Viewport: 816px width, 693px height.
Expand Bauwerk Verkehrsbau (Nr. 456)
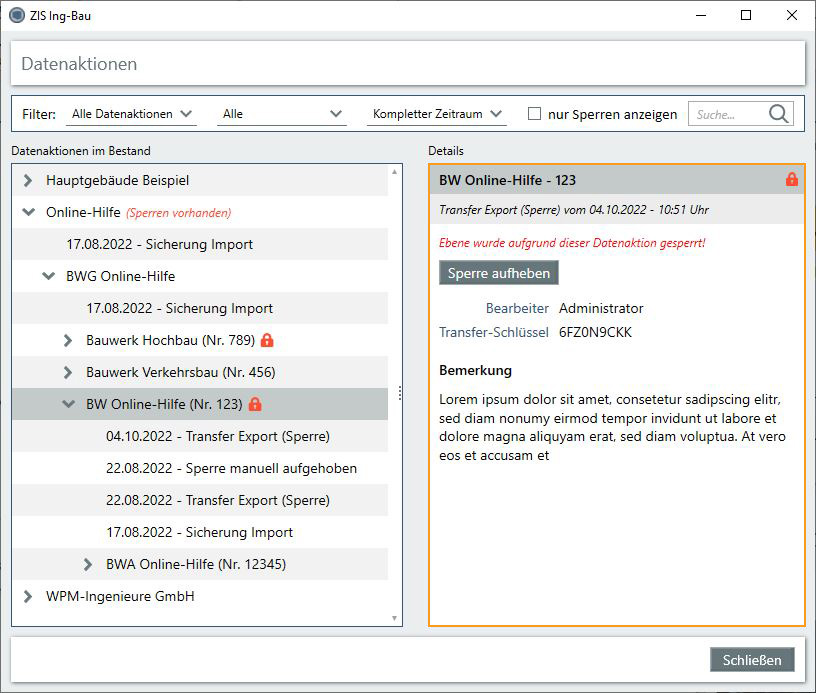click(x=68, y=373)
